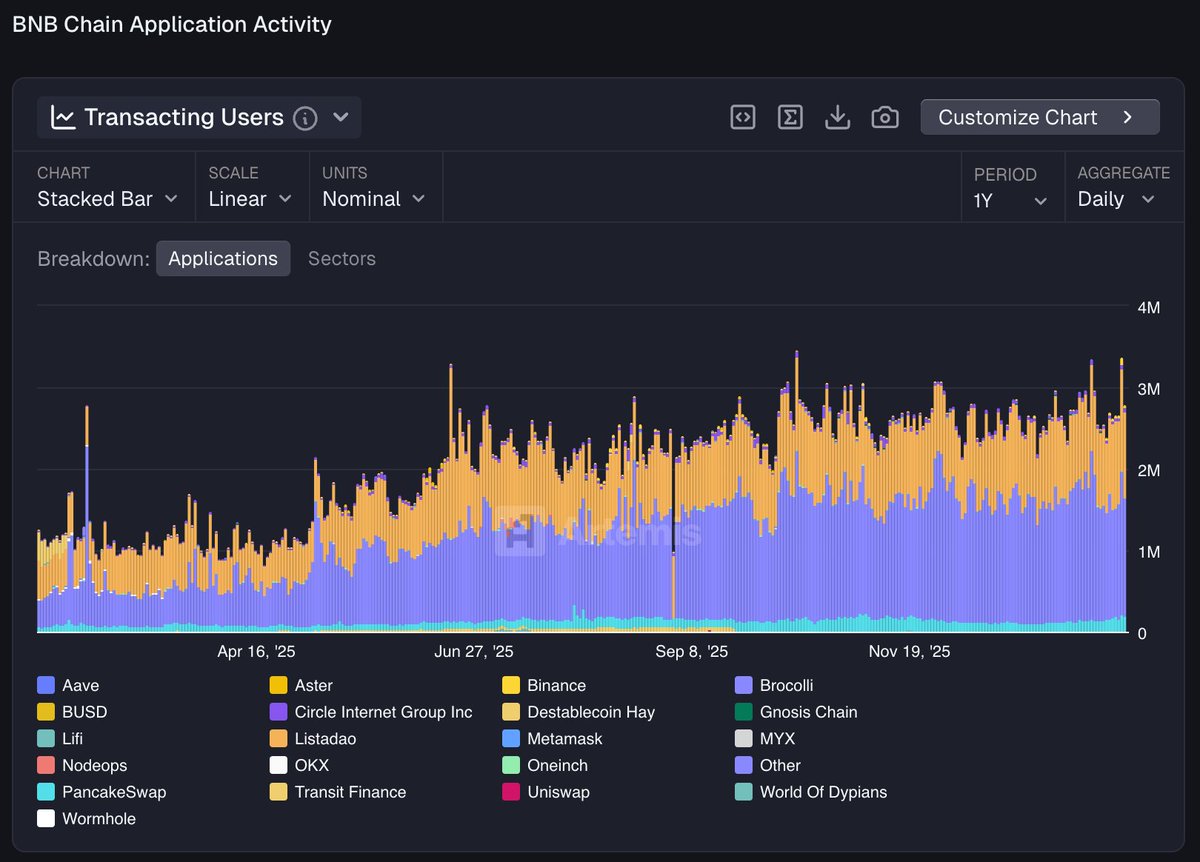Download the chart data

pyautogui.click(x=837, y=117)
